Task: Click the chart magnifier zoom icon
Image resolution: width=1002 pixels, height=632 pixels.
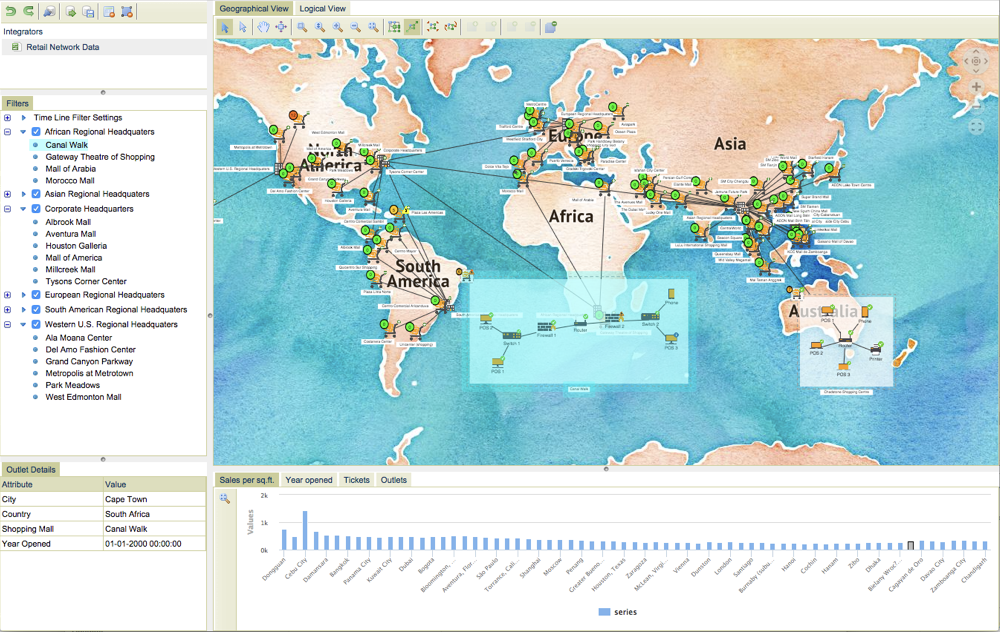Action: click(x=225, y=498)
